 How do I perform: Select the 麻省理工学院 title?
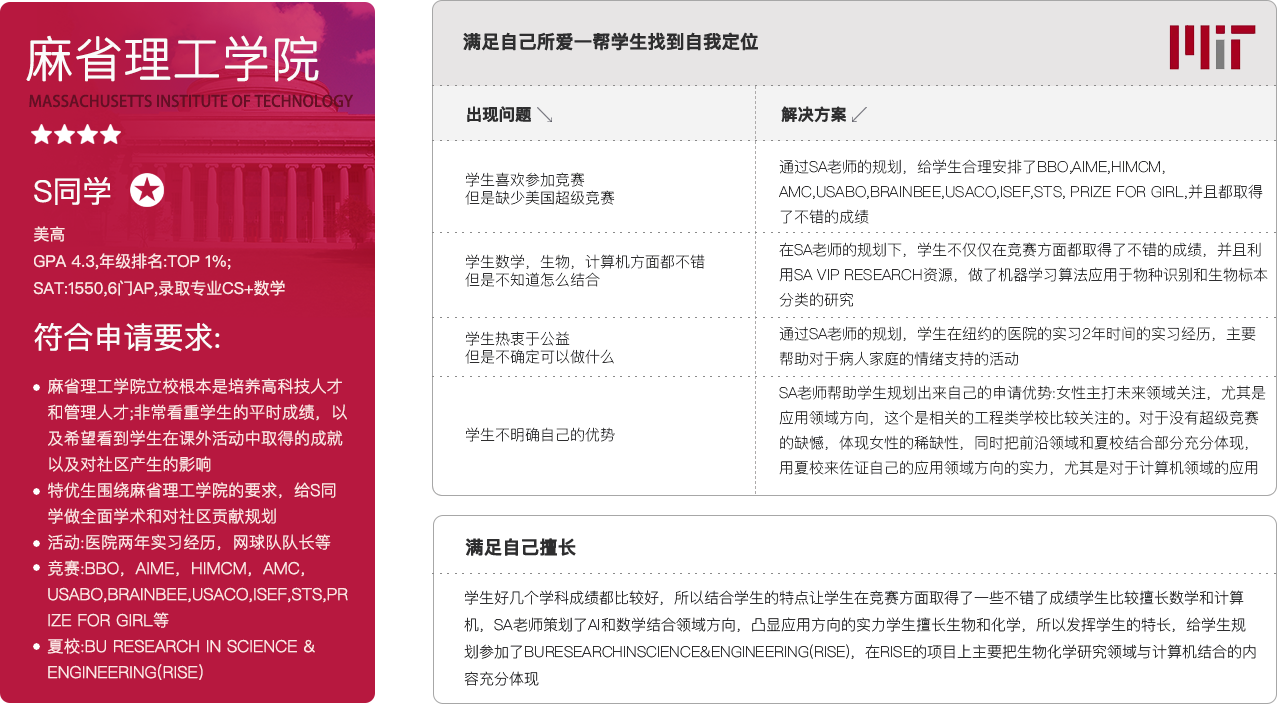[172, 60]
